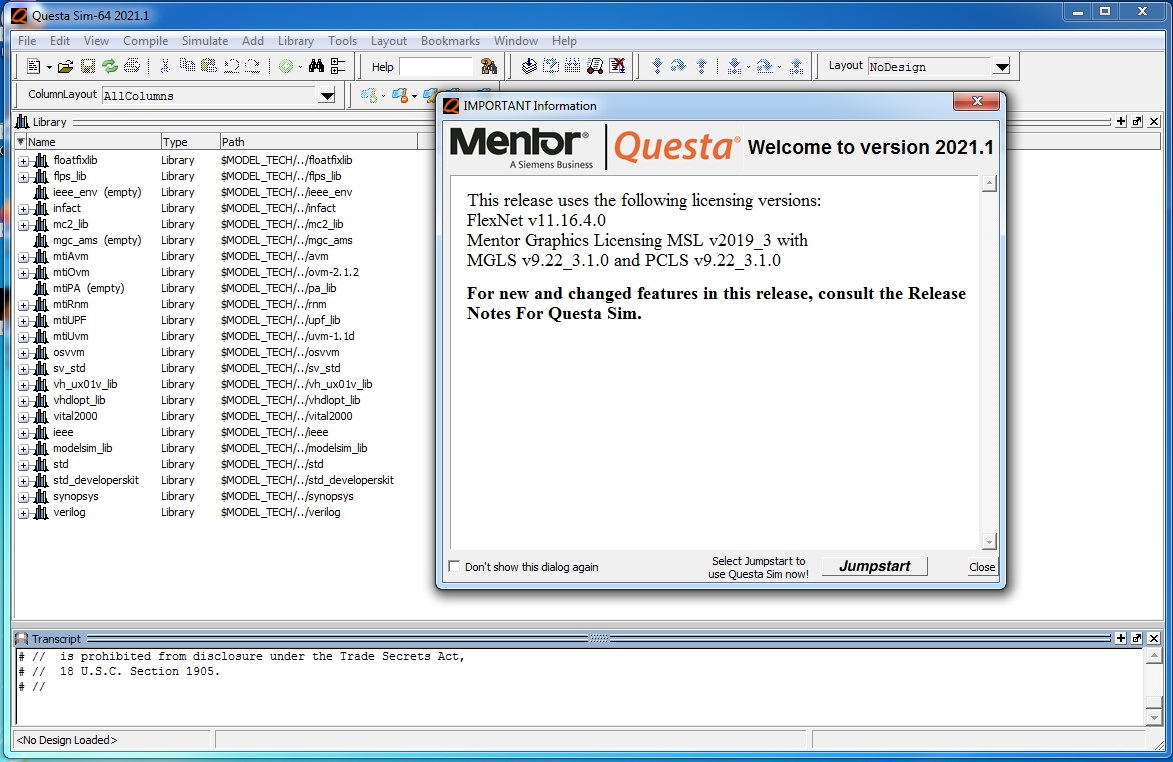This screenshot has width=1173, height=762.
Task: Click the Step Out up-arrow icon
Action: click(701, 67)
